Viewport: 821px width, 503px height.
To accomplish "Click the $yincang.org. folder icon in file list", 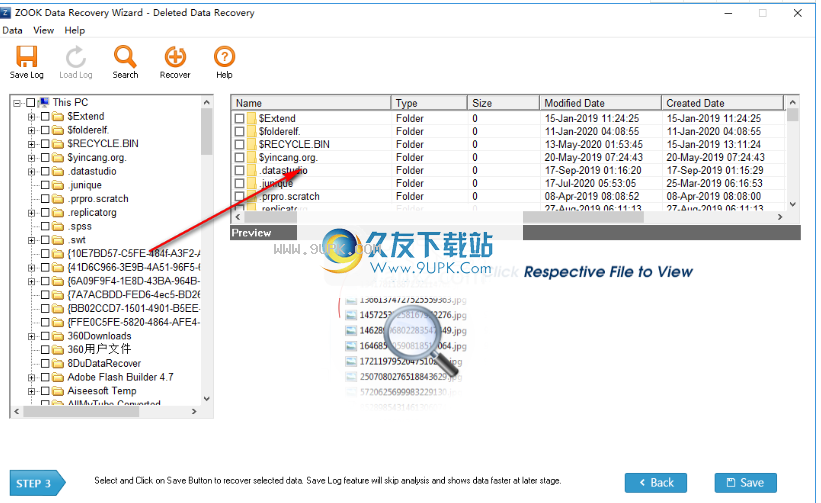I will click(x=252, y=158).
